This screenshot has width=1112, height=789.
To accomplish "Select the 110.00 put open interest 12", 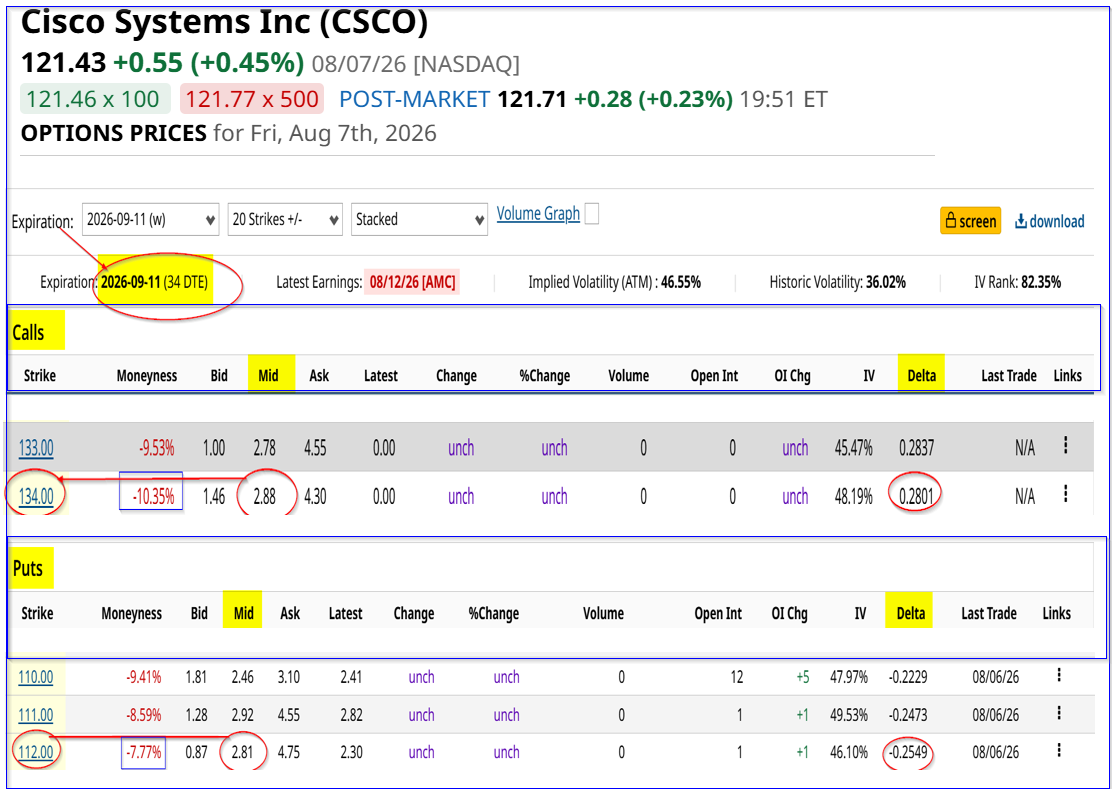I will 735,677.
